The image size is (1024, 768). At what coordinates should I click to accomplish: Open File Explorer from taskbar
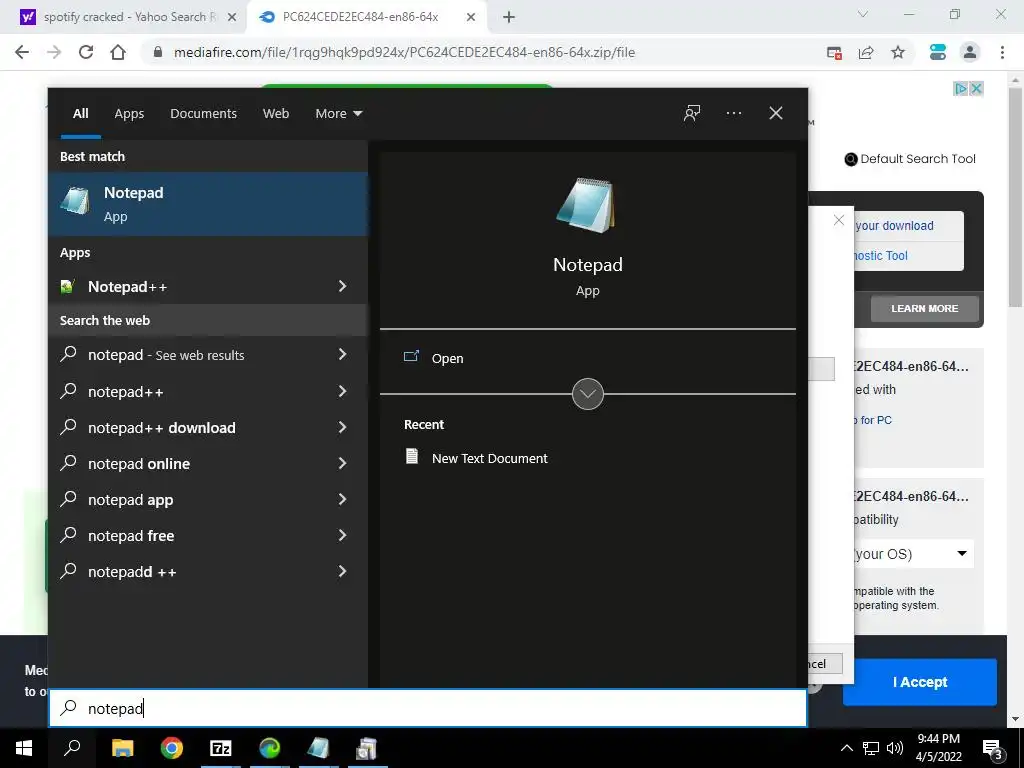pyautogui.click(x=122, y=748)
